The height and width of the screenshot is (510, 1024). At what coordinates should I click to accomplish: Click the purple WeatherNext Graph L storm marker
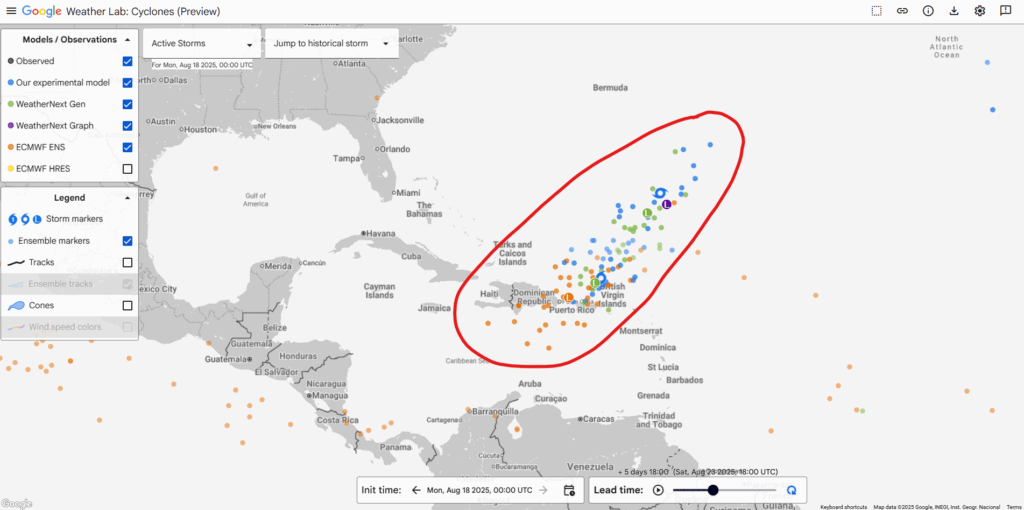click(667, 204)
